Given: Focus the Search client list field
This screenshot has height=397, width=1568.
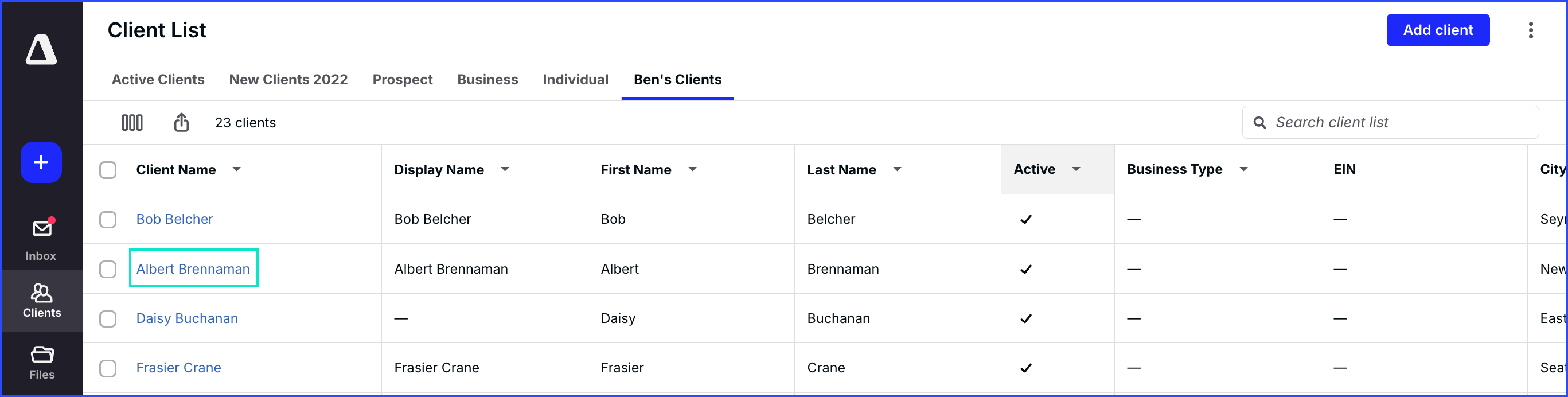Looking at the screenshot, I should pos(1390,122).
